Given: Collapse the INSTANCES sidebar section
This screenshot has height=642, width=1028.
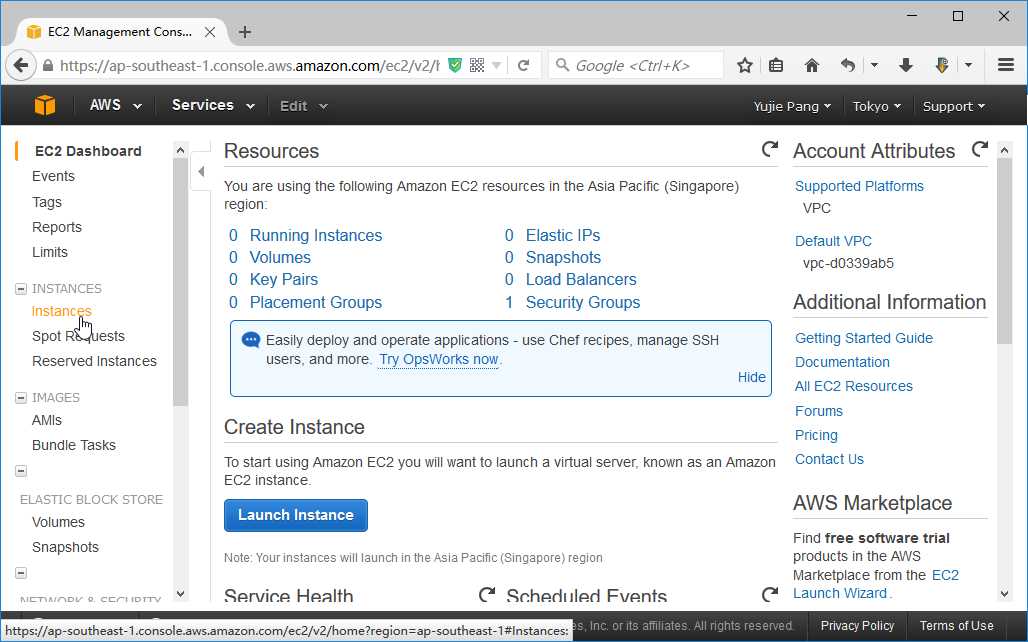Looking at the screenshot, I should tap(21, 289).
